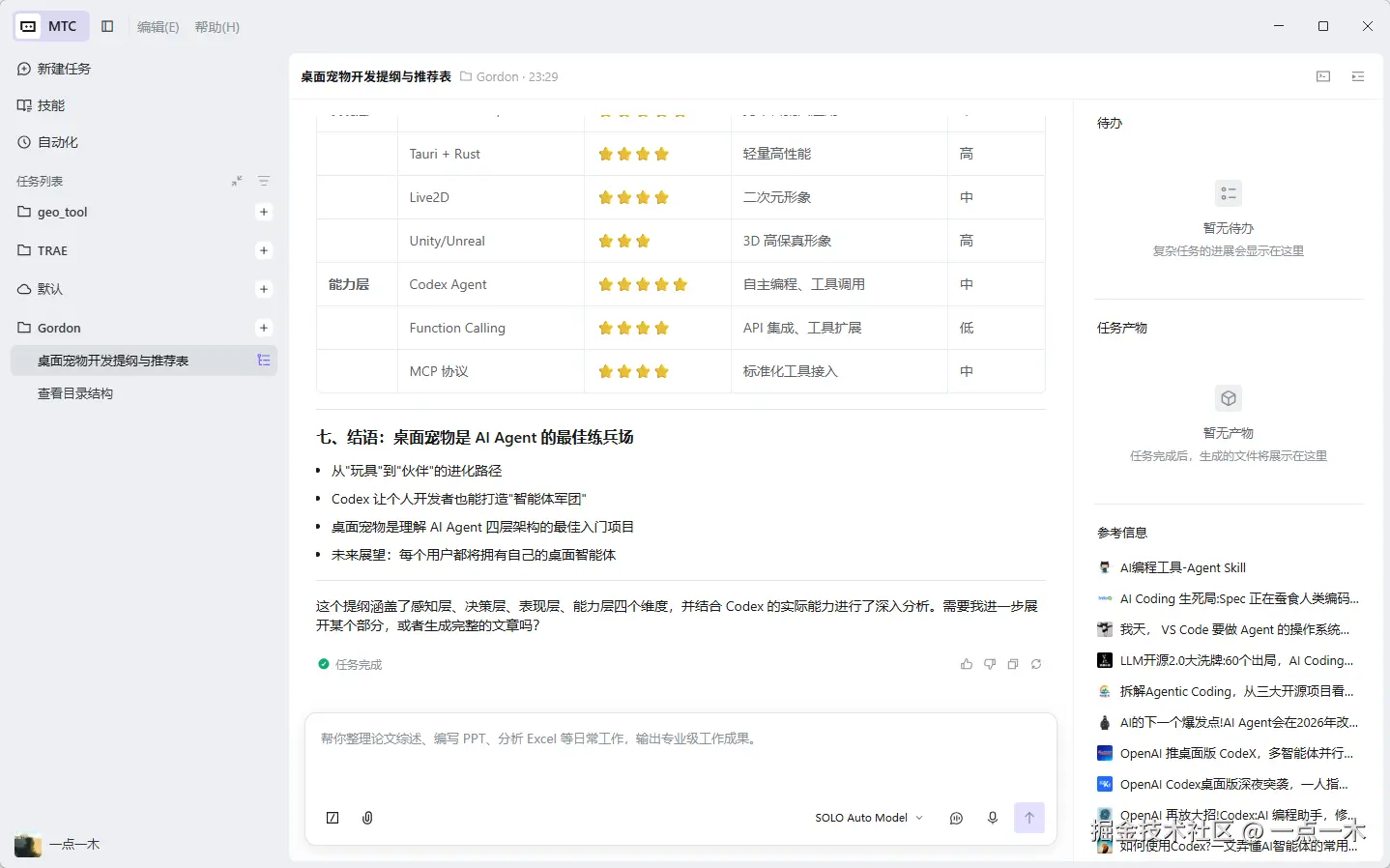Click the 七、结语 section heading
The image size is (1390, 868).
coord(475,437)
